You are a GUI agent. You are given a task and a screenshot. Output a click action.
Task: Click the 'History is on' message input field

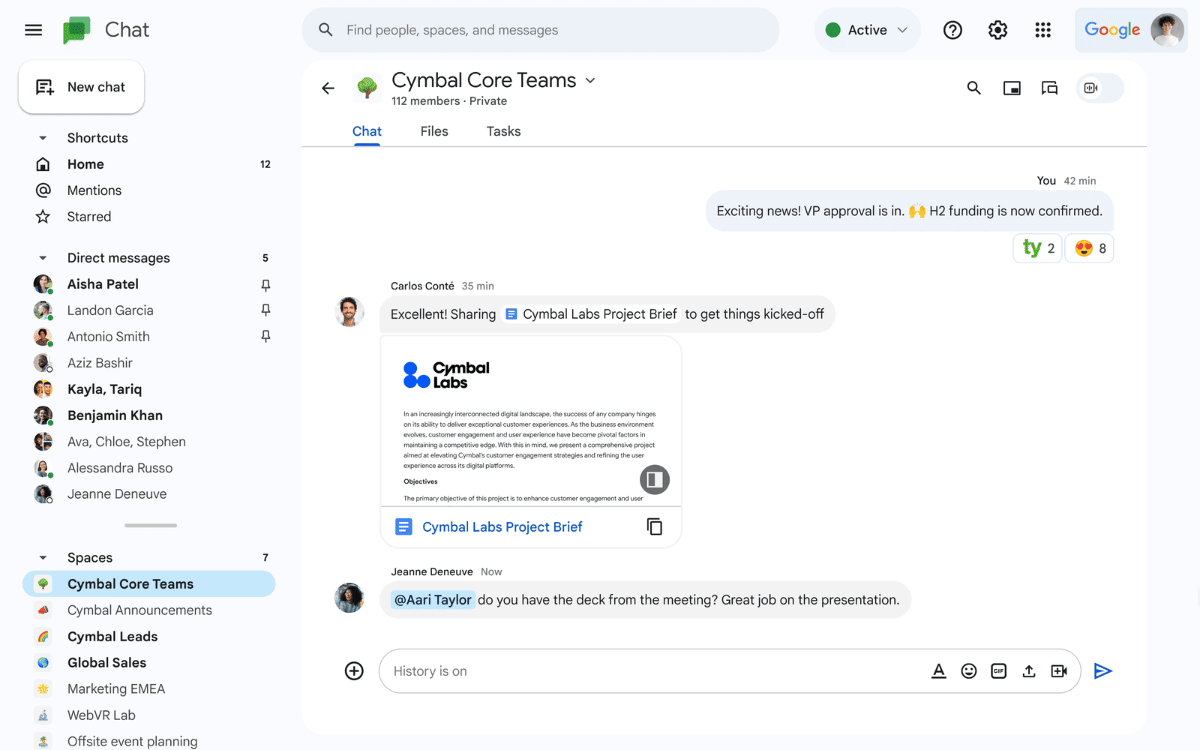click(x=600, y=671)
